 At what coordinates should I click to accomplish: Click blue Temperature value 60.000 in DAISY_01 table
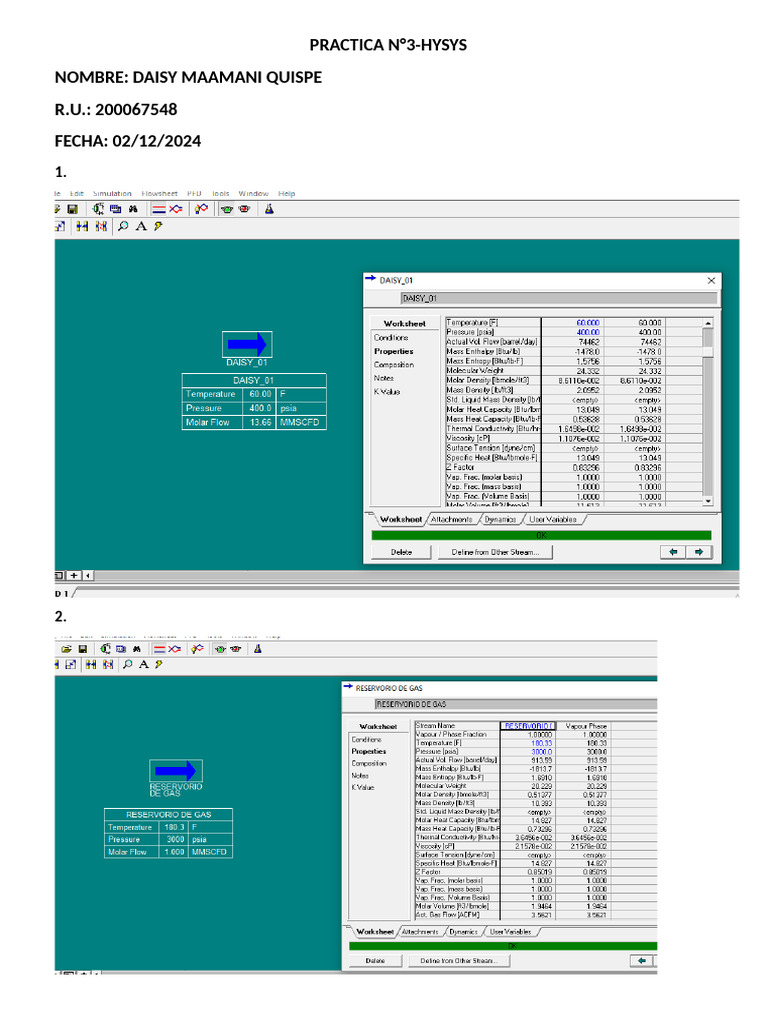pyautogui.click(x=588, y=323)
